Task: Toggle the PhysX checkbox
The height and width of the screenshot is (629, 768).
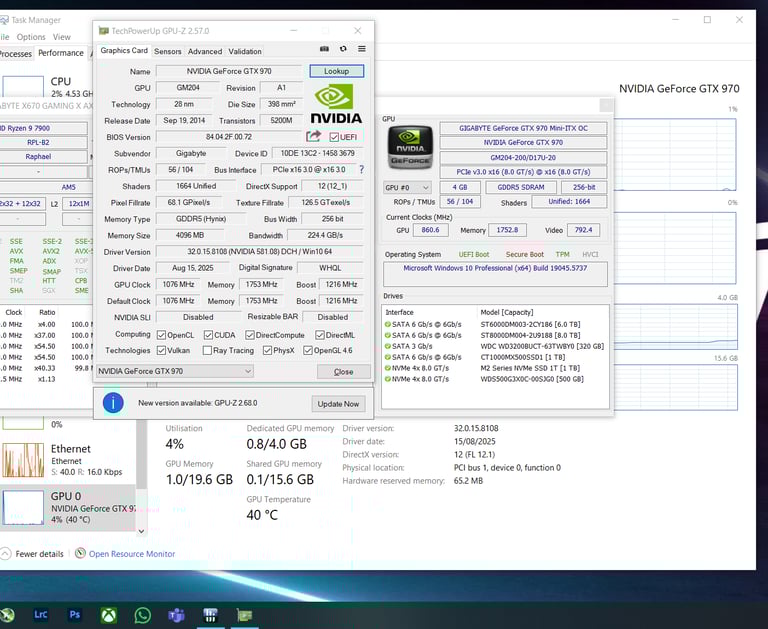Action: coord(267,350)
